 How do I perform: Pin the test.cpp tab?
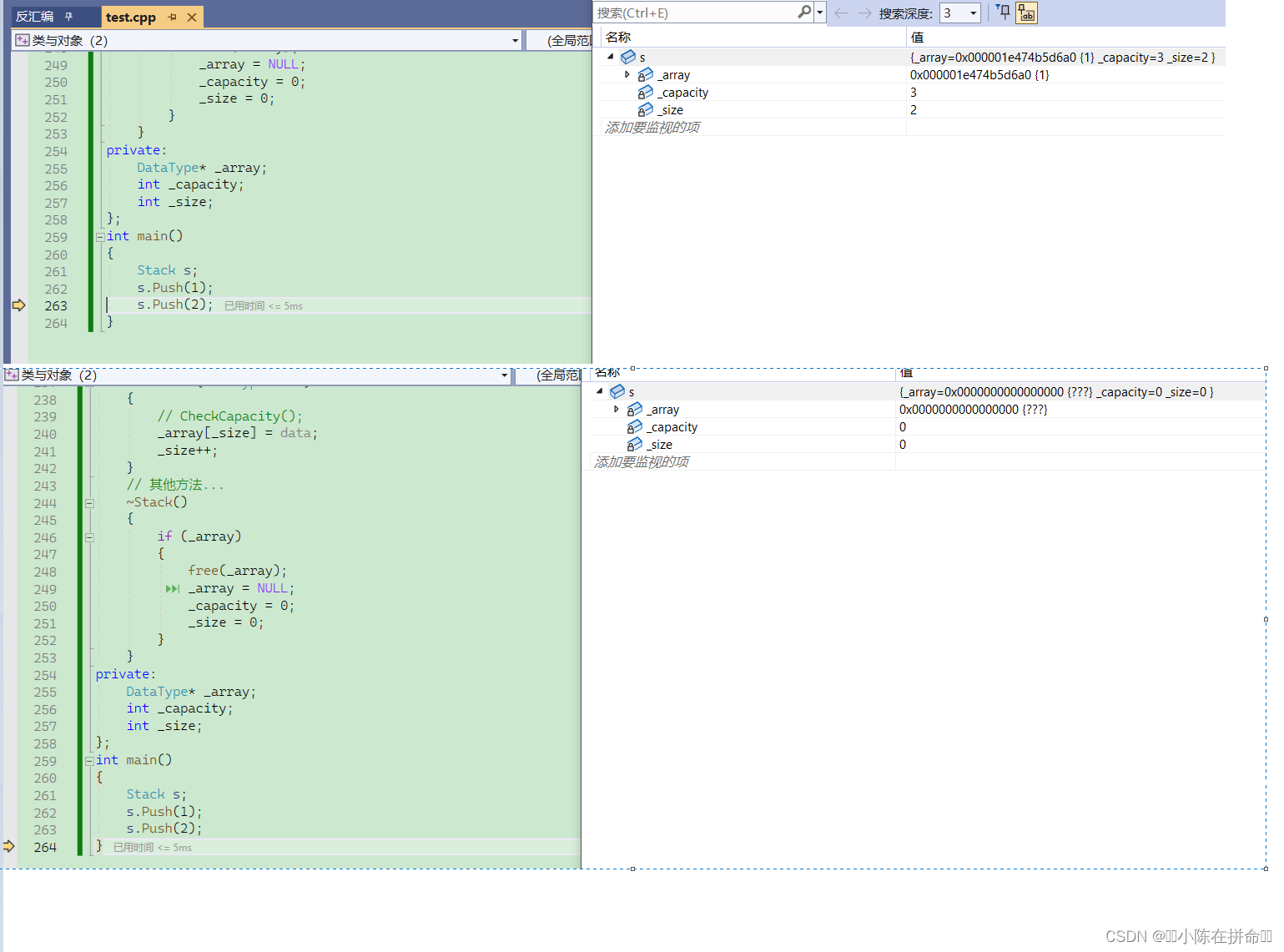pos(173,17)
